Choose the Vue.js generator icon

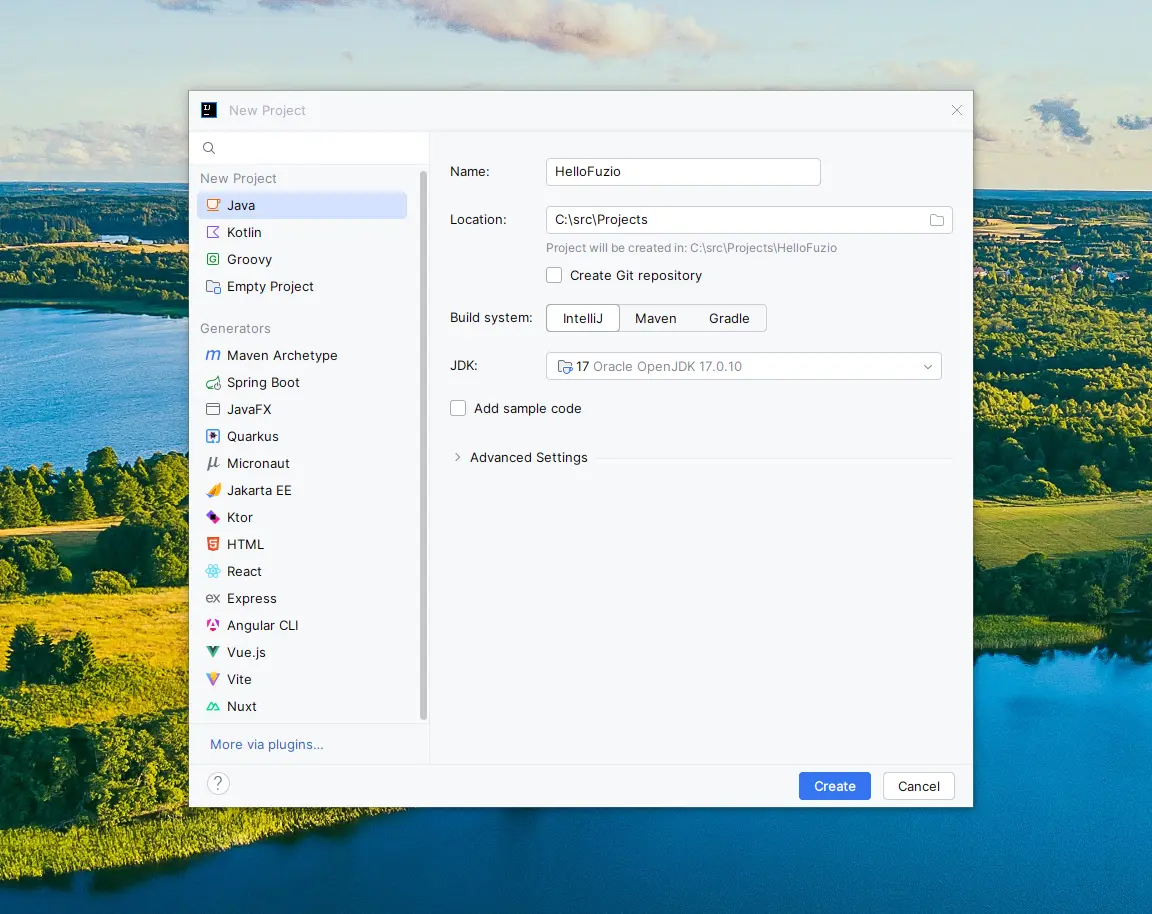(213, 652)
